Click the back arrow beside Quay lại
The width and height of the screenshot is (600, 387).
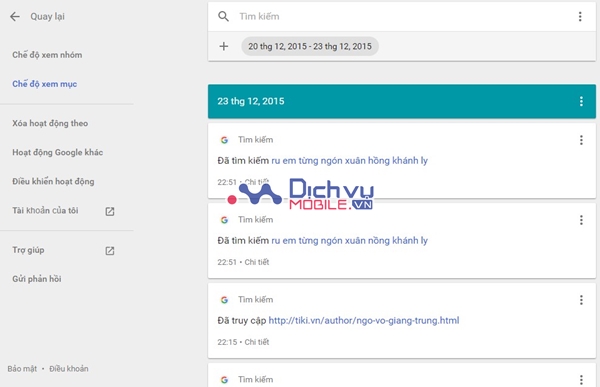pos(15,16)
